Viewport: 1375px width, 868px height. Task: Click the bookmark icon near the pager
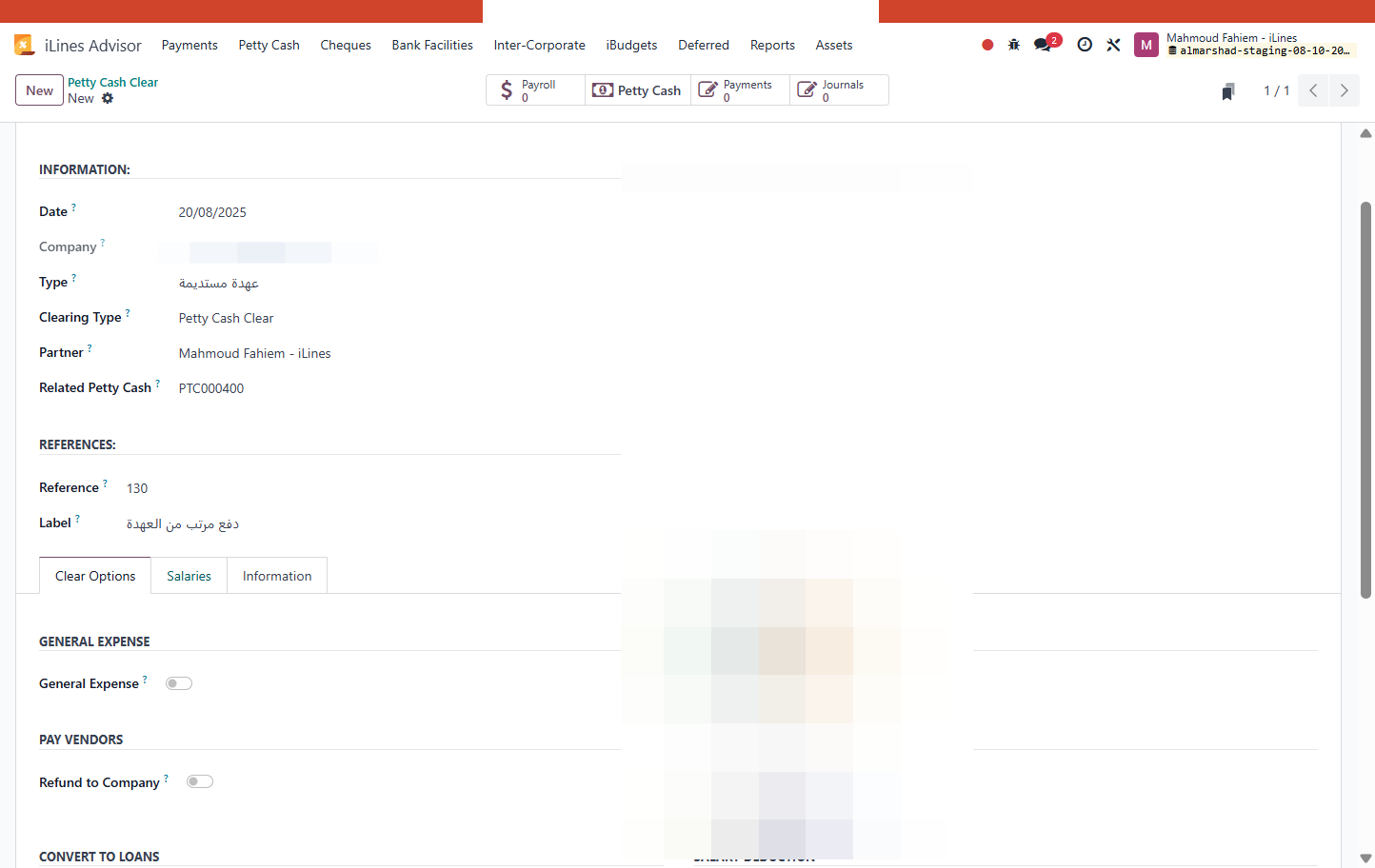click(1228, 91)
